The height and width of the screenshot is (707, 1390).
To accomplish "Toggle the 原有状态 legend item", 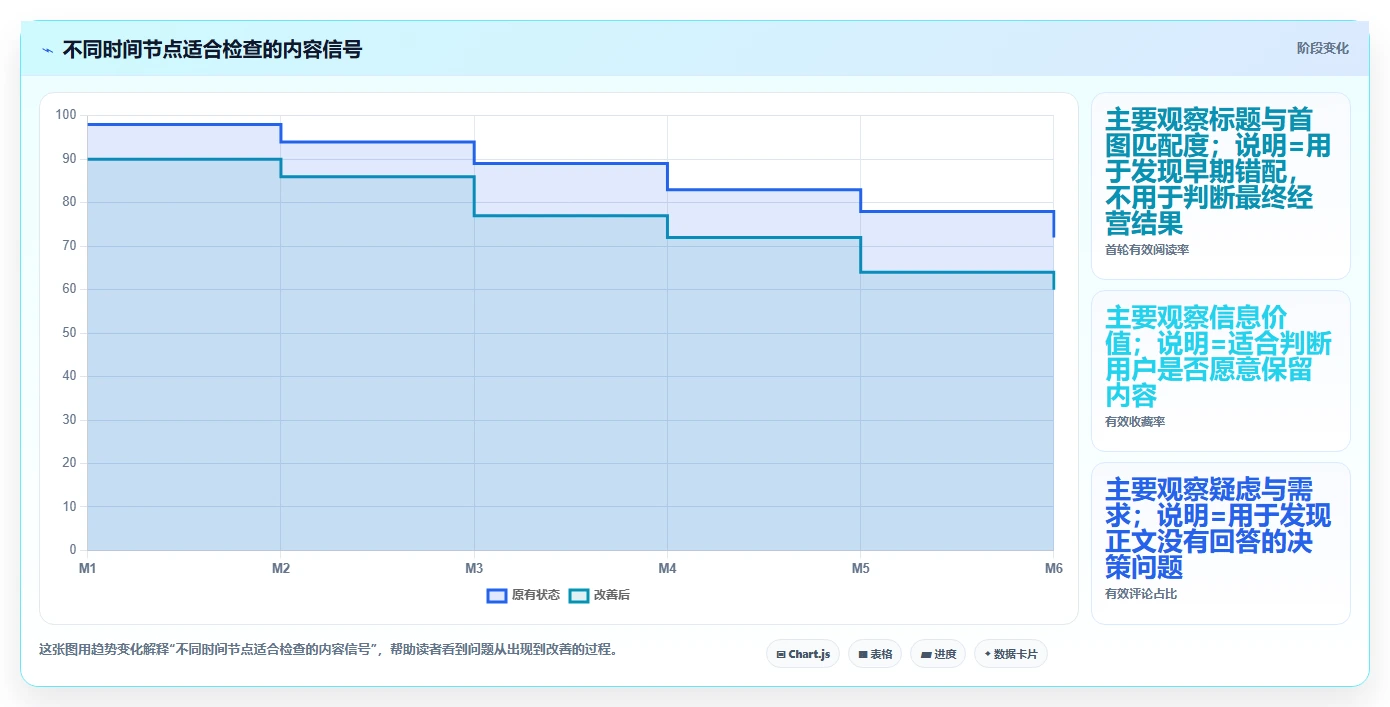I will point(523,595).
